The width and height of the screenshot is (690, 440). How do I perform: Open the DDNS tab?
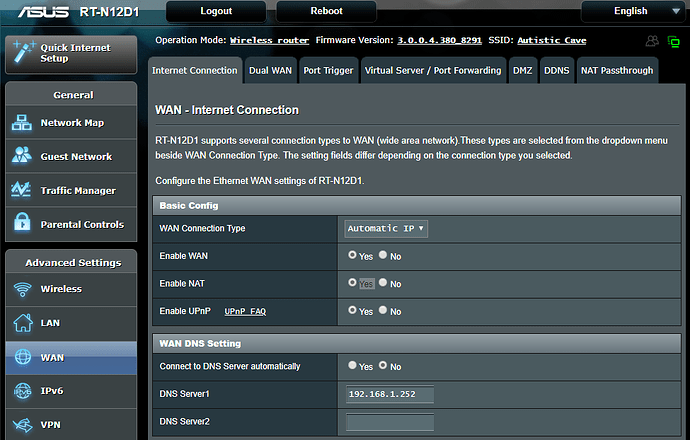pyautogui.click(x=555, y=71)
